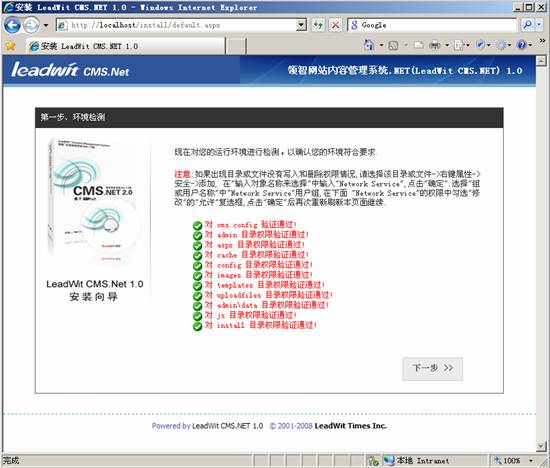Click green check beside uploadfiles 目录
Viewport: 550px width, 468px height.
[197, 296]
